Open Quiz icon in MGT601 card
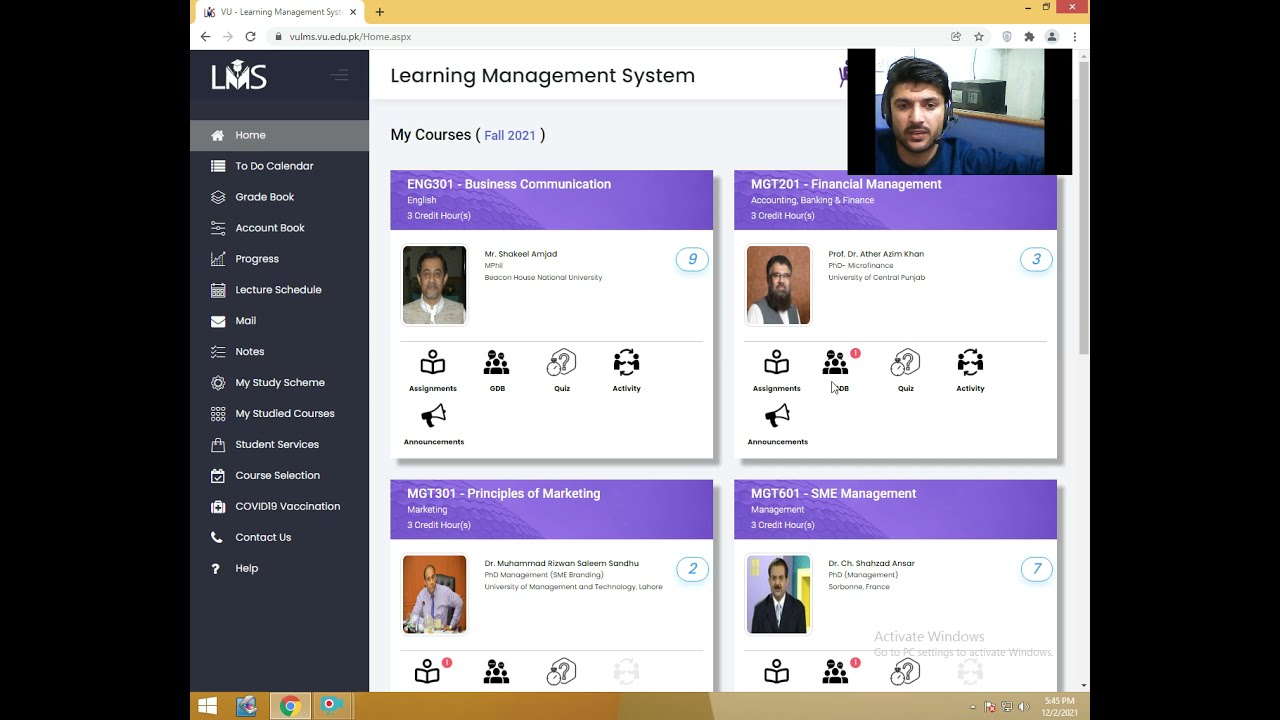Screen dimensions: 1280x720 tap(906, 672)
